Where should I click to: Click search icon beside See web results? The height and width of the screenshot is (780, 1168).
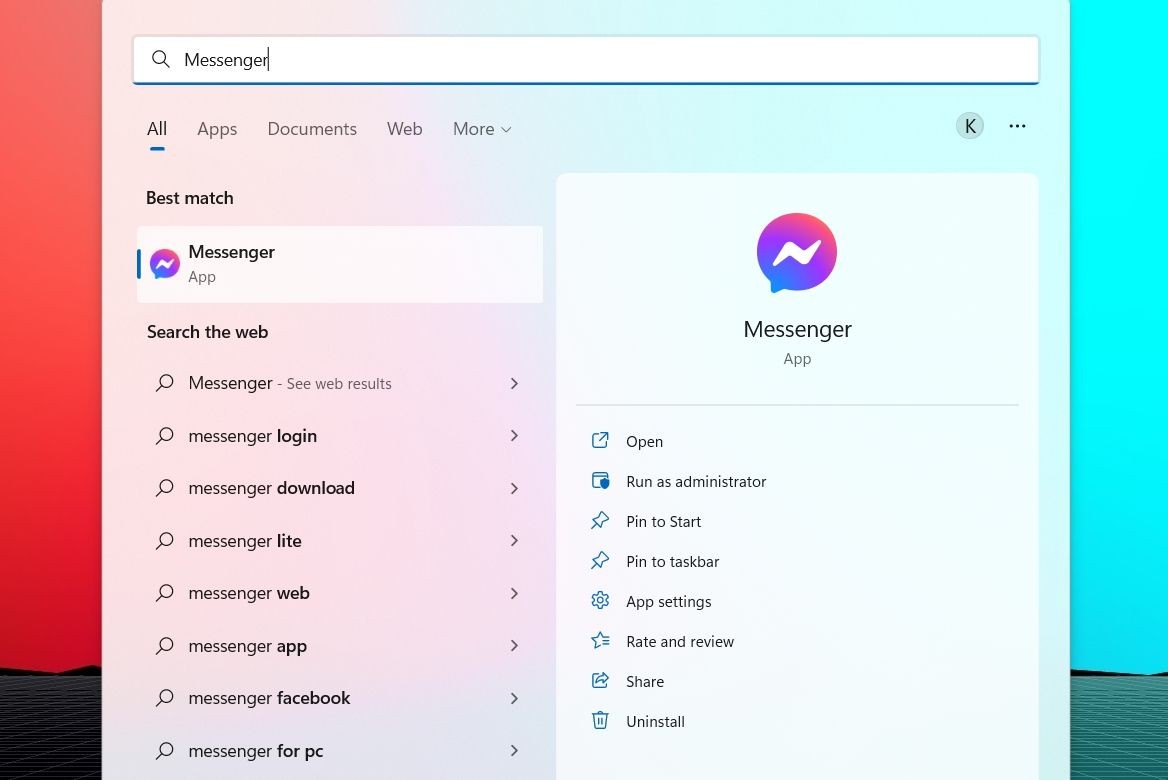pos(165,383)
